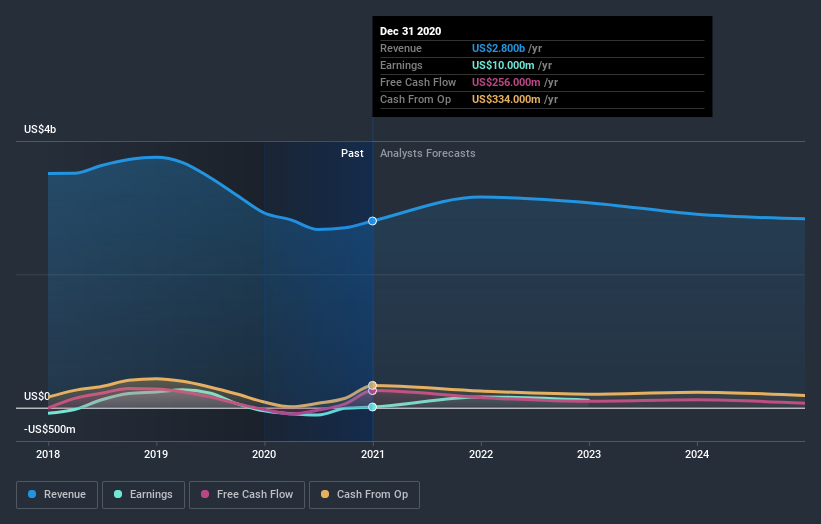Click the 2019 x-axis label

pyautogui.click(x=156, y=454)
